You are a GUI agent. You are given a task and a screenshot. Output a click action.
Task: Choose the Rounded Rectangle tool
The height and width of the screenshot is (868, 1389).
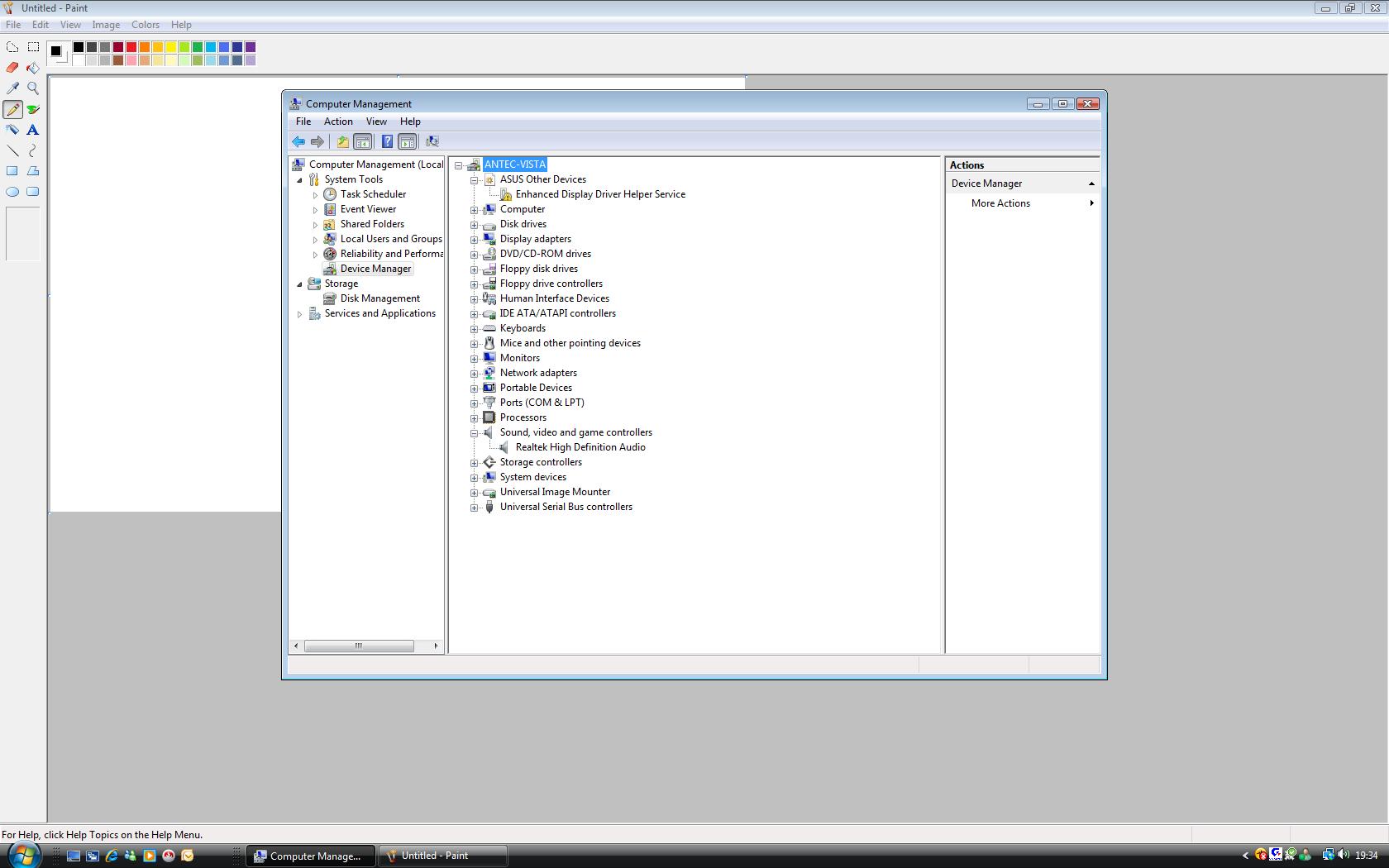tap(33, 192)
